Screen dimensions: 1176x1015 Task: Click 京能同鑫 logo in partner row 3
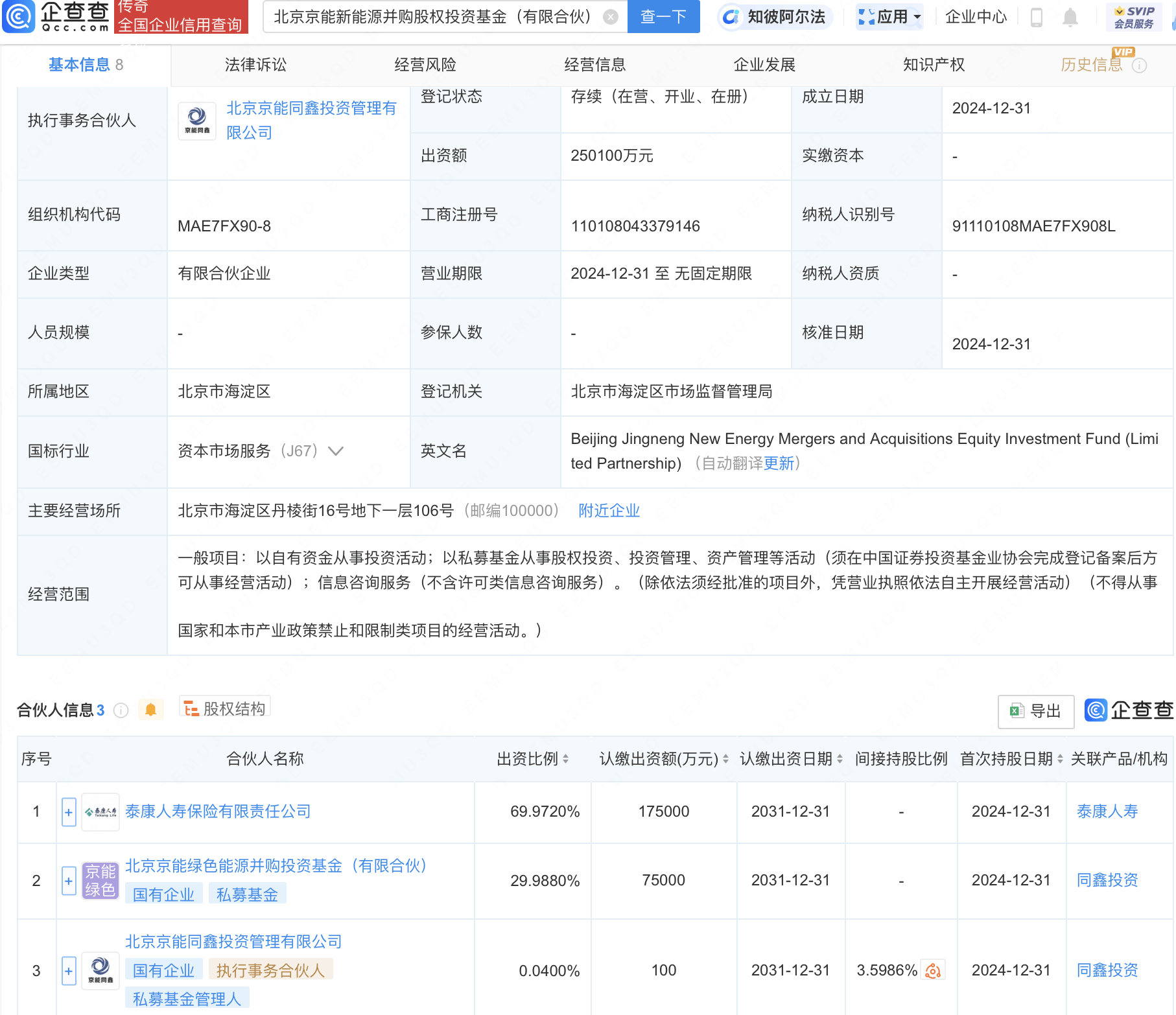100,971
